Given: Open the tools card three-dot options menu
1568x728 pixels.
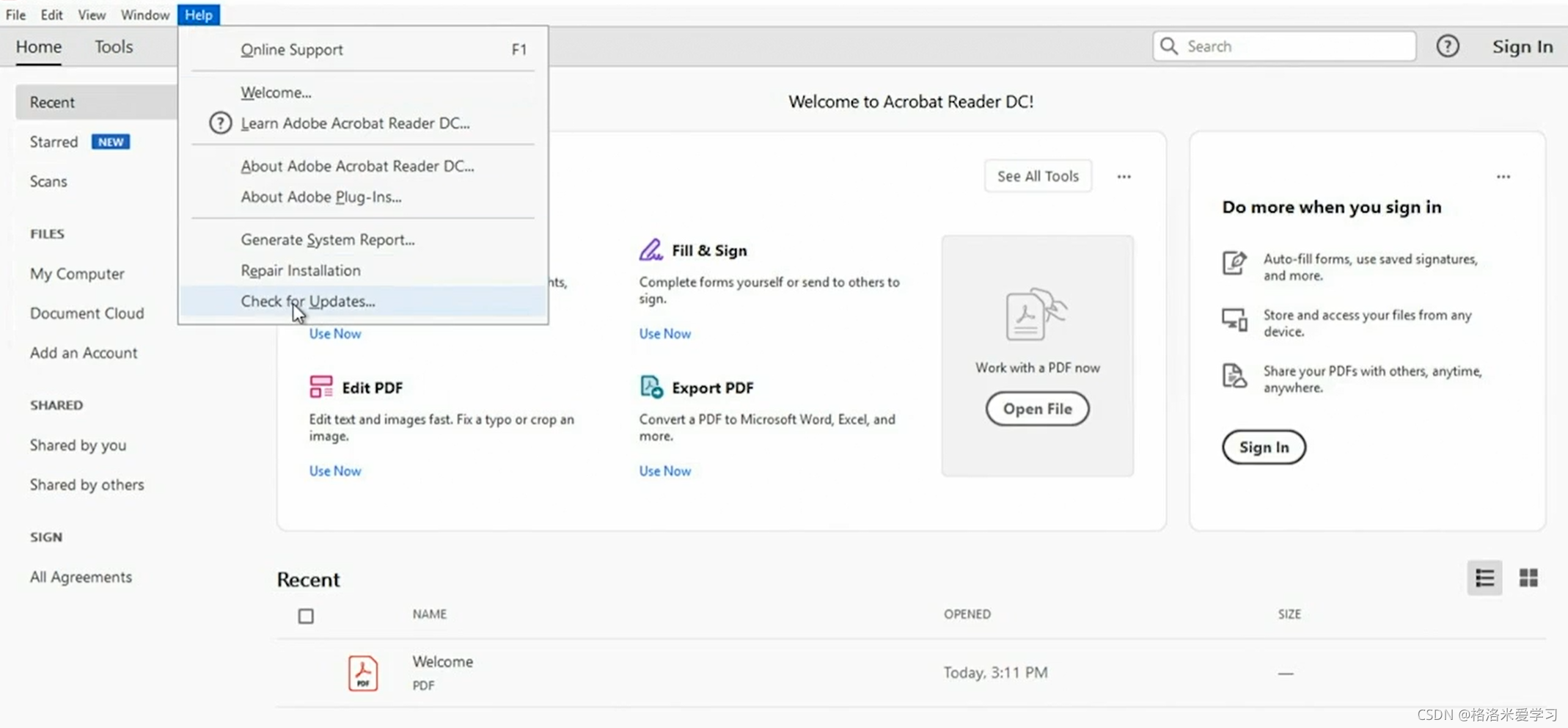Looking at the screenshot, I should coord(1124,176).
